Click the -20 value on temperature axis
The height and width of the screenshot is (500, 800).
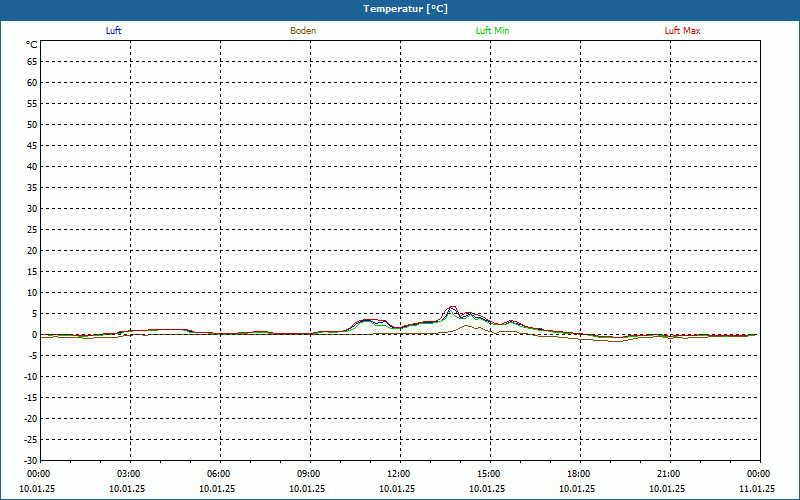tap(31, 419)
